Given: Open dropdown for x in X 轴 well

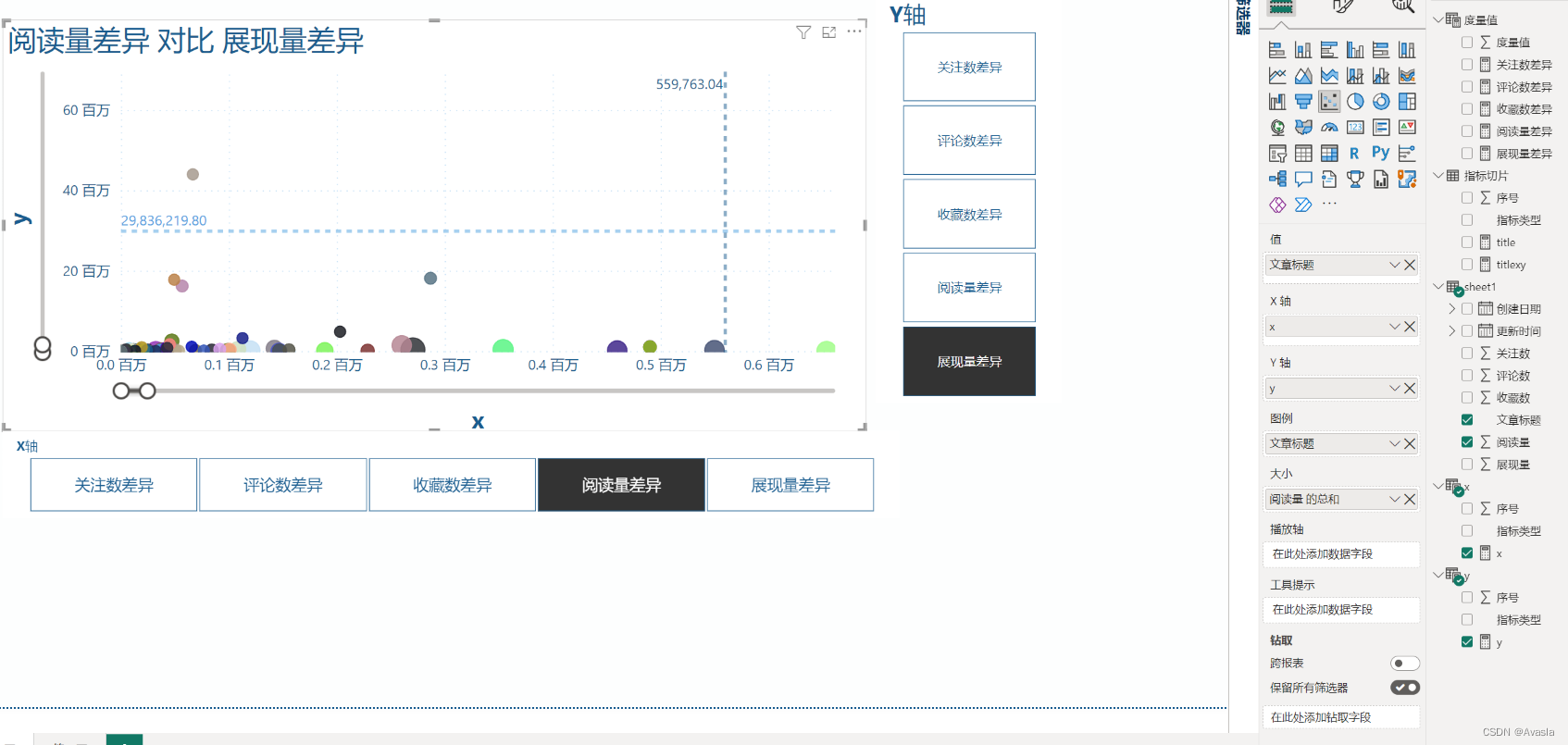Looking at the screenshot, I should click(1395, 327).
